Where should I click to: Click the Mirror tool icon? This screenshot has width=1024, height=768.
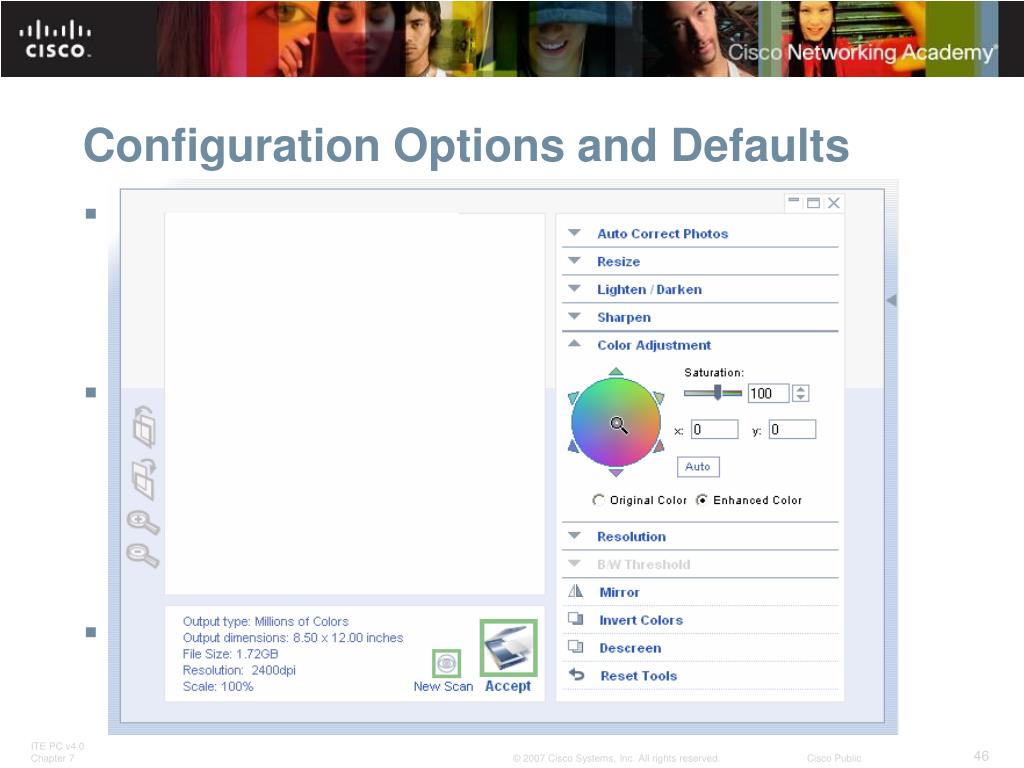tap(575, 591)
